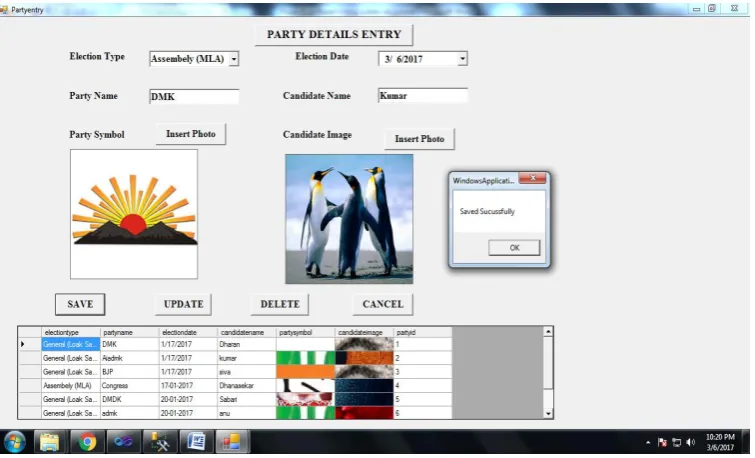Image resolution: width=755 pixels, height=458 pixels.
Task: Click the Assembely (MLA) electiontype cell
Action: [x=71, y=386]
